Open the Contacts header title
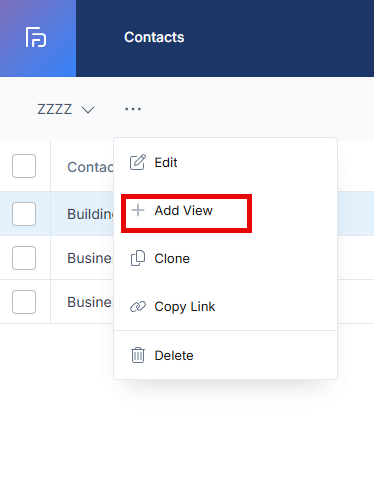 (x=154, y=37)
